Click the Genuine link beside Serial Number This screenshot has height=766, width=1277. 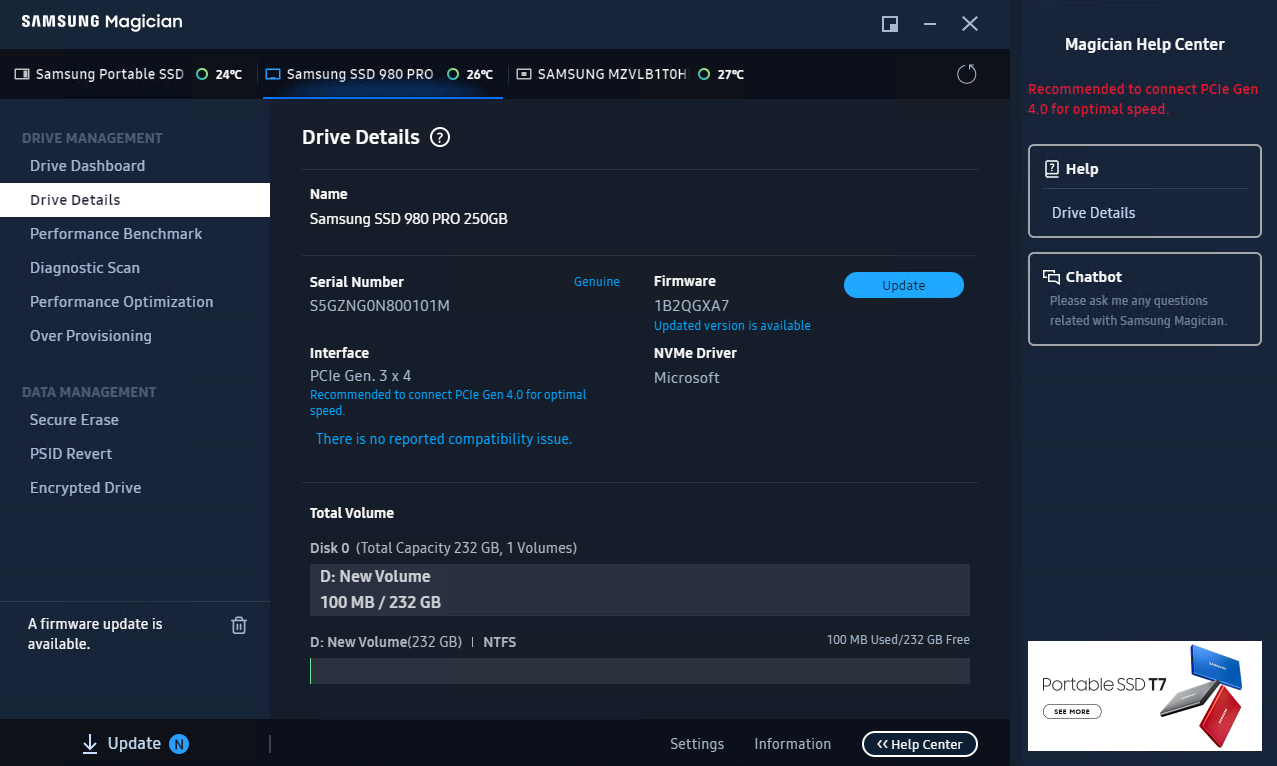point(597,282)
